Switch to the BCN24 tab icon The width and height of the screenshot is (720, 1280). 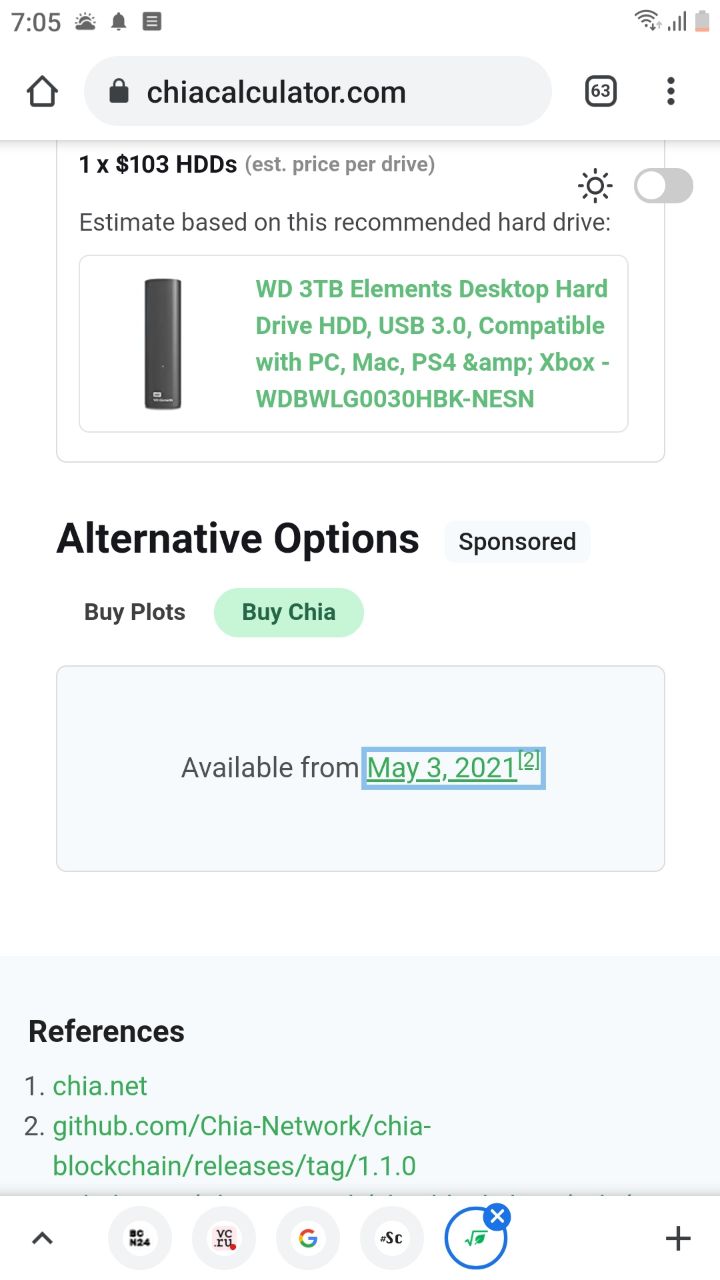139,1239
